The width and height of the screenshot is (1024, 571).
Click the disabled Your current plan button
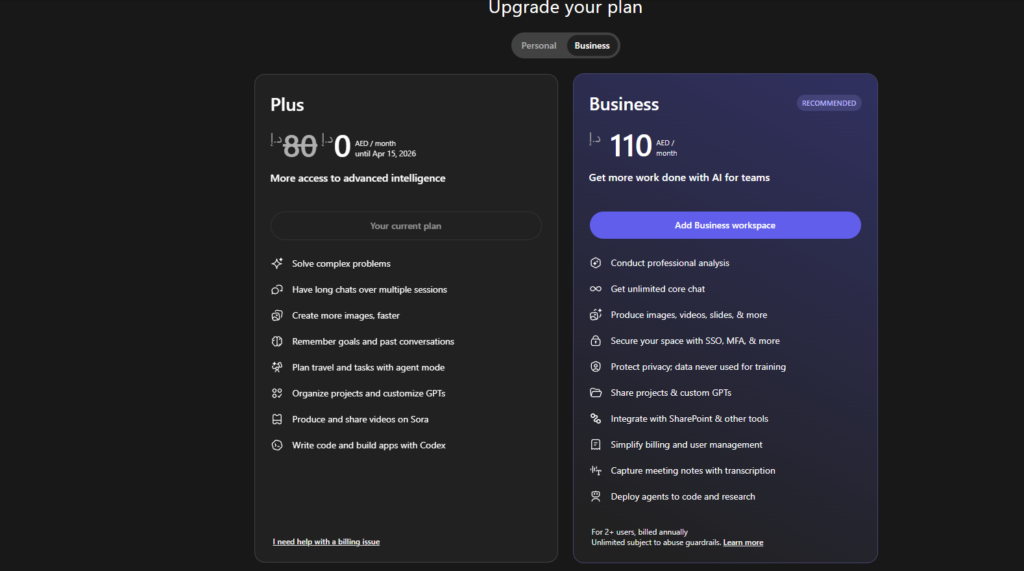click(x=405, y=226)
